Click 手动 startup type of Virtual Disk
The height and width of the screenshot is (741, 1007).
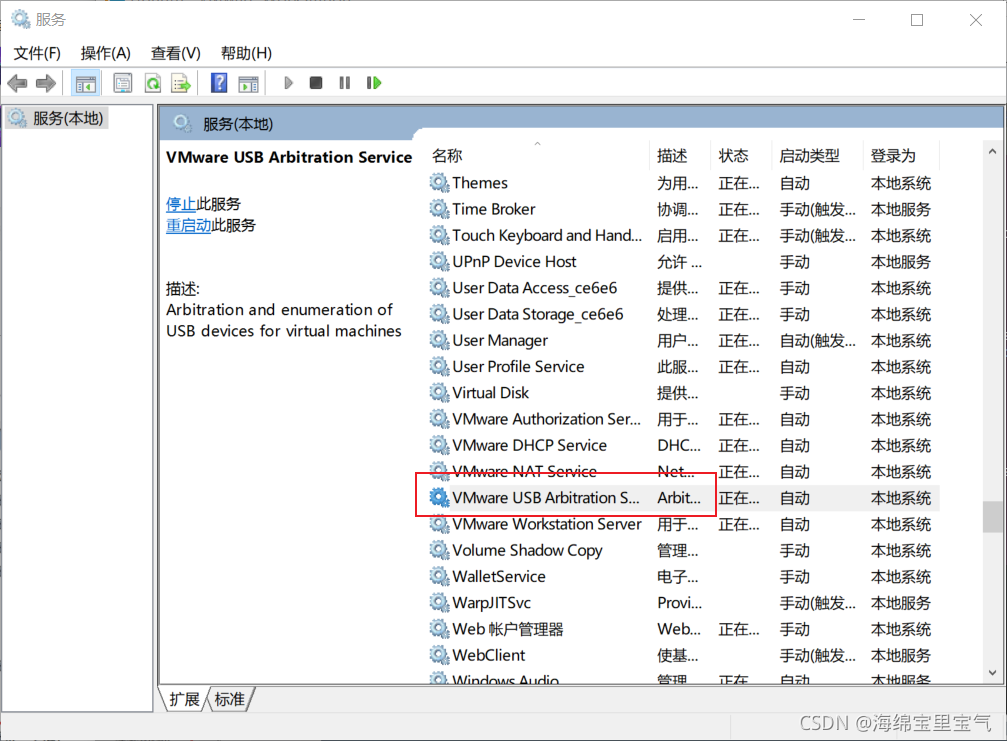pyautogui.click(x=795, y=393)
